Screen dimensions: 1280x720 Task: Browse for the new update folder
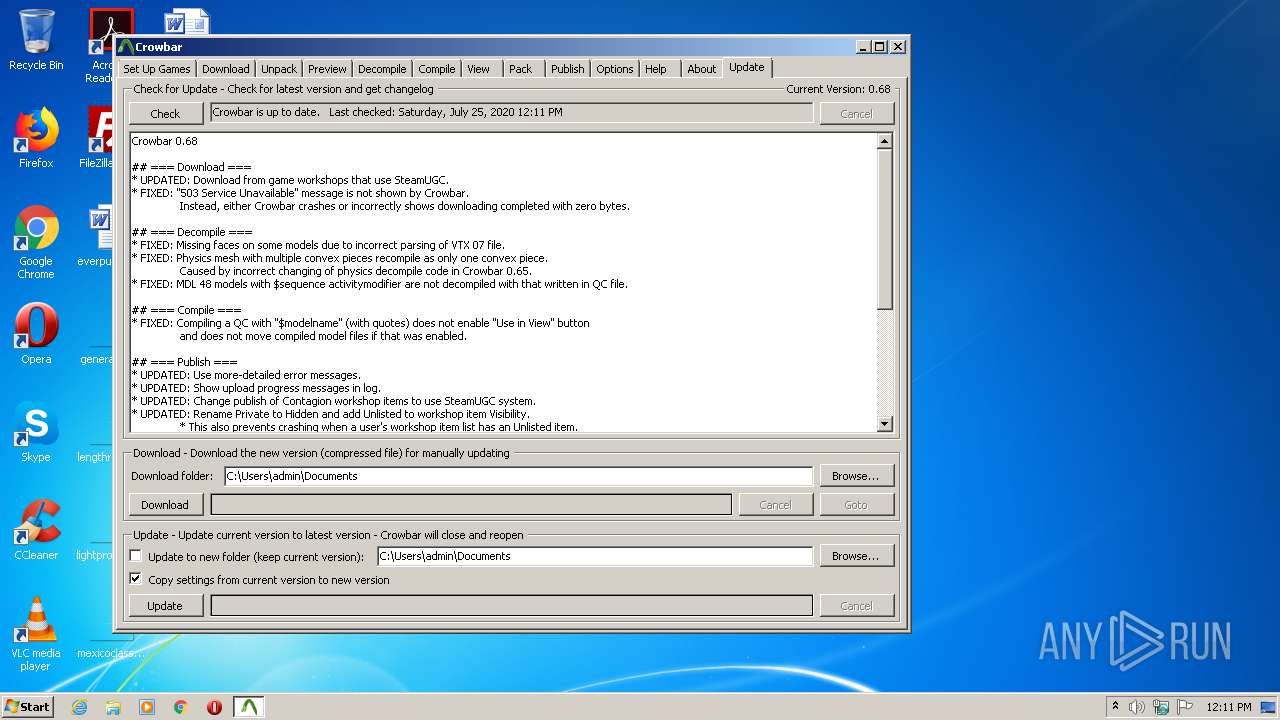[x=856, y=556]
